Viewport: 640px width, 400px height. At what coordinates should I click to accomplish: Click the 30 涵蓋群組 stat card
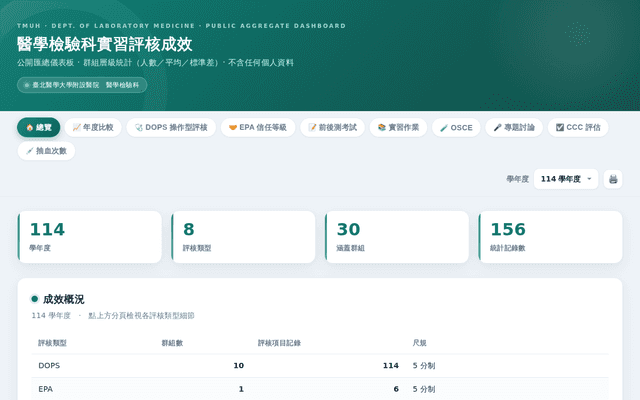(397, 237)
